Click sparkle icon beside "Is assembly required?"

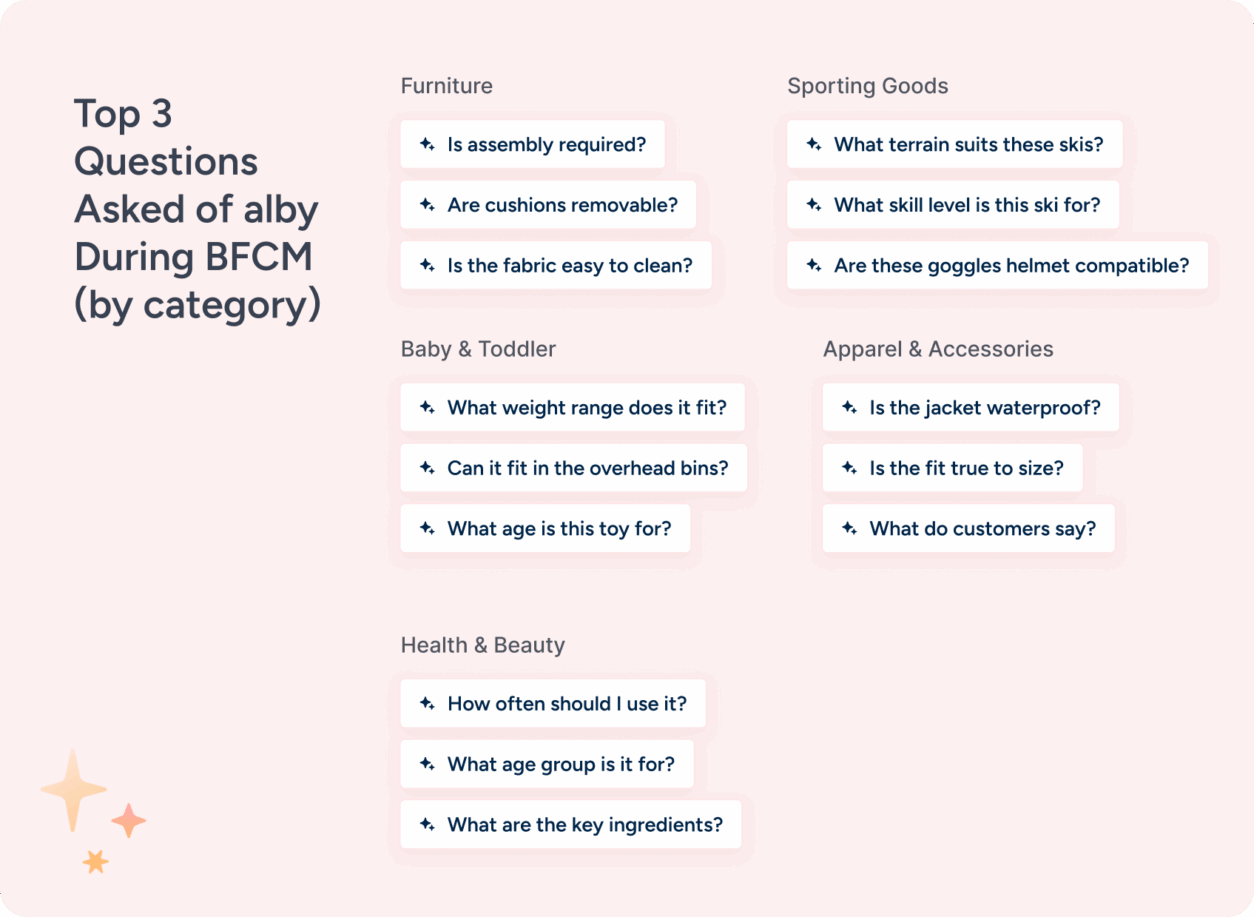427,145
